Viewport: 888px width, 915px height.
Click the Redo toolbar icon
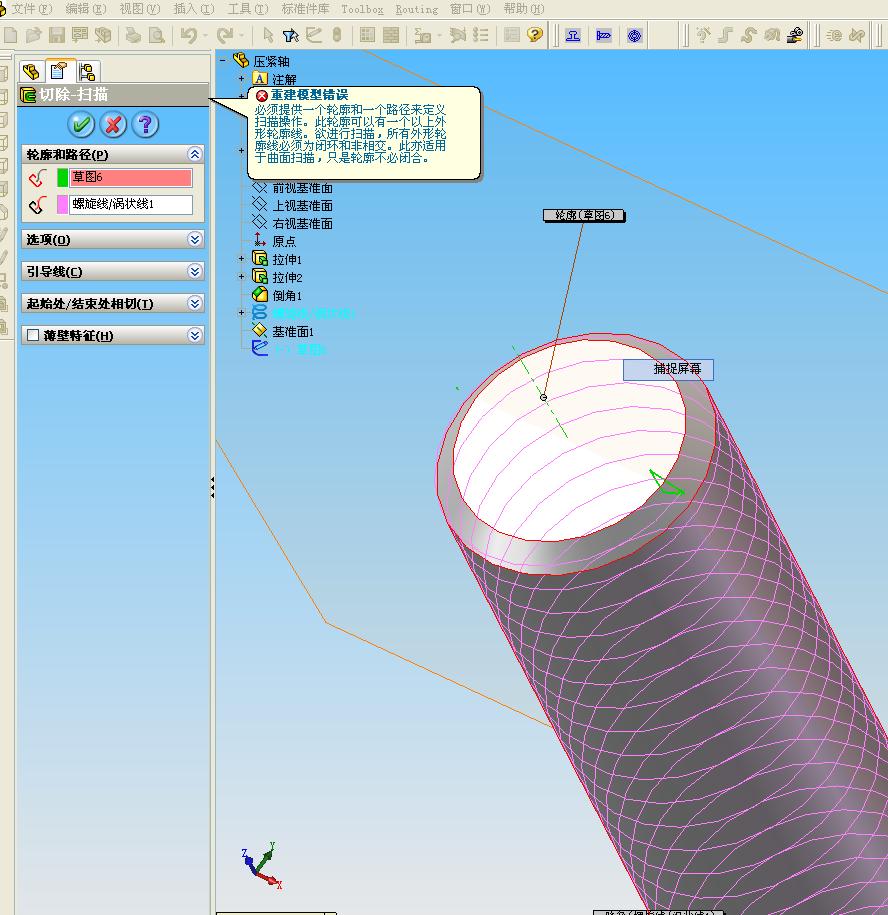(x=225, y=35)
